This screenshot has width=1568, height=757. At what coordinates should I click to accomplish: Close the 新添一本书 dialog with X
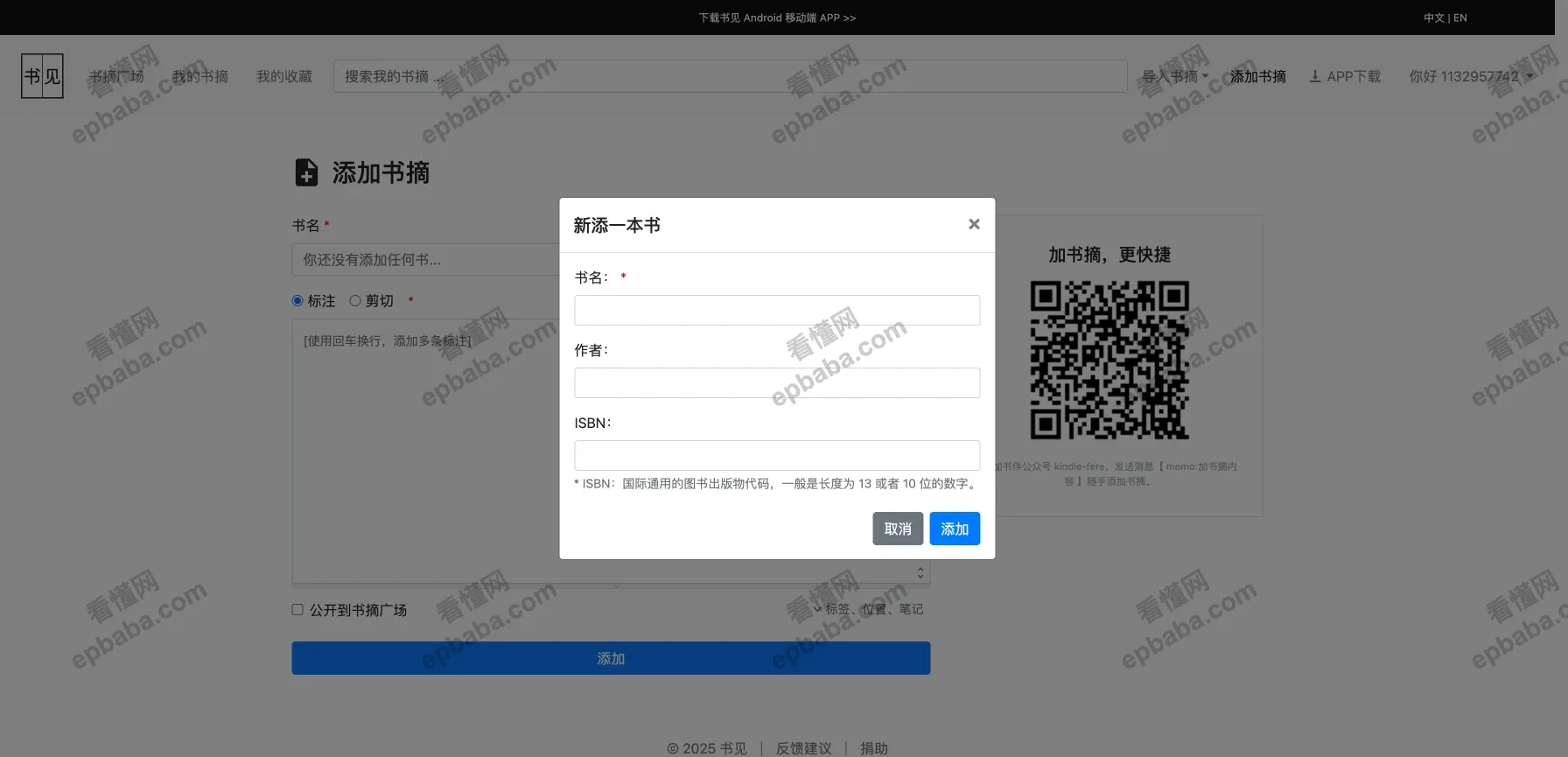pos(974,225)
